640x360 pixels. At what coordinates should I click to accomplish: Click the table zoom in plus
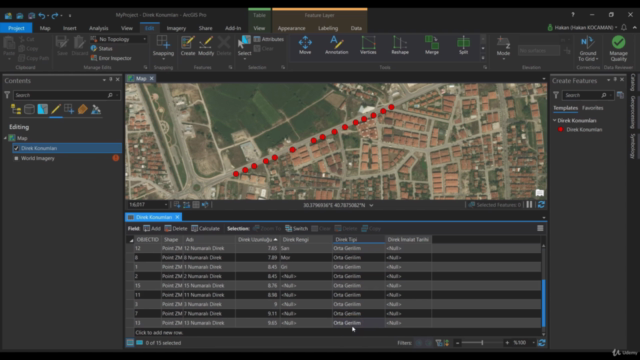tap(507, 343)
